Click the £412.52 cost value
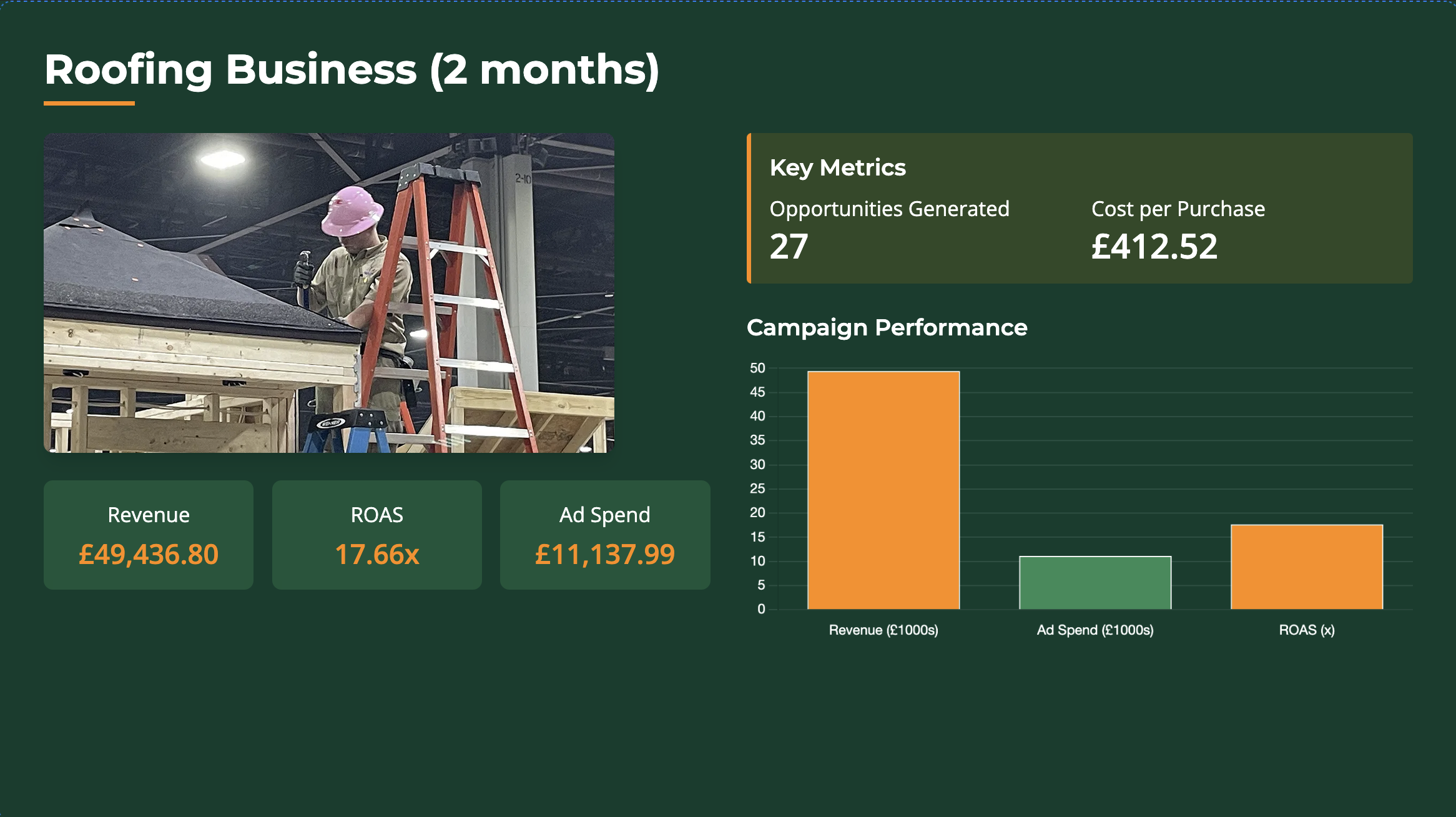Viewport: 1456px width, 817px height. pos(1154,247)
